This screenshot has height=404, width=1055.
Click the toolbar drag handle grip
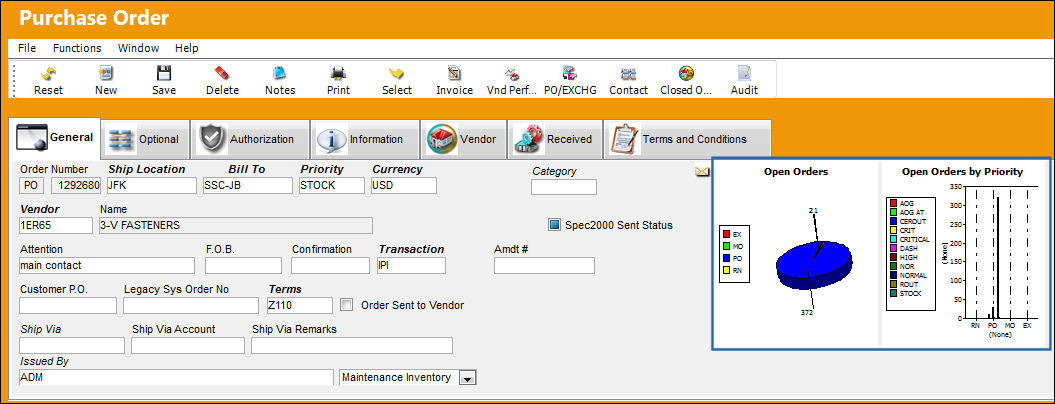(13, 79)
